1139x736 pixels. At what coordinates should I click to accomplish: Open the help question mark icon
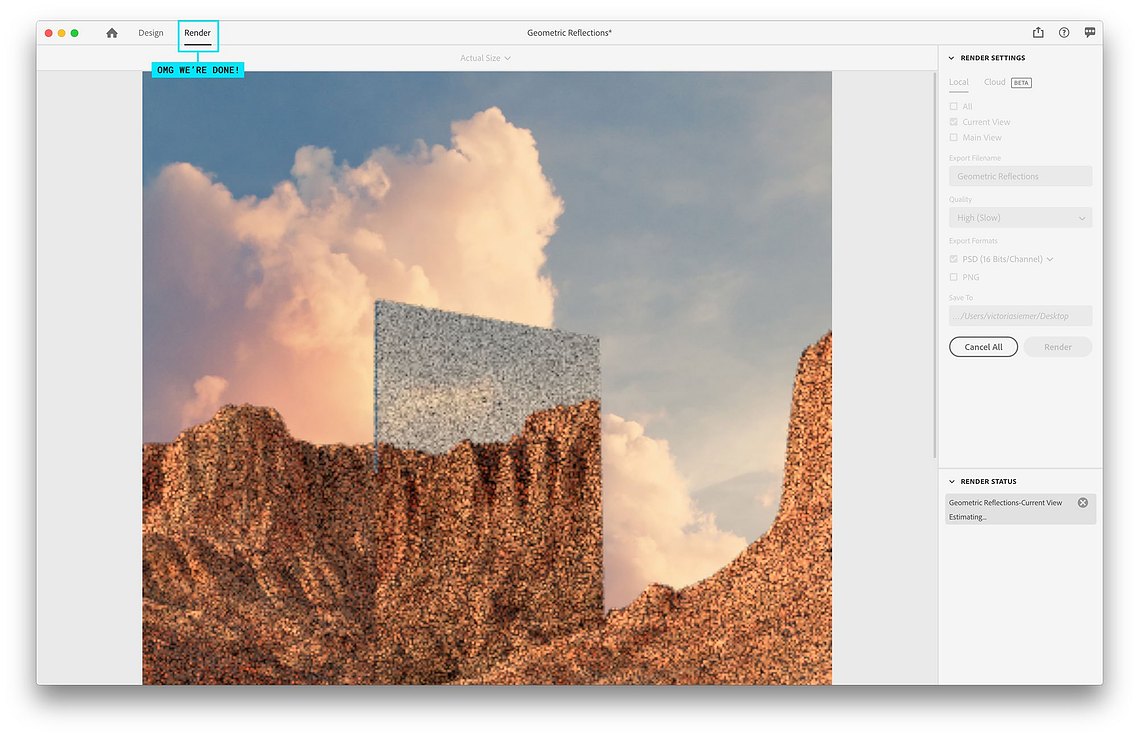click(1063, 33)
